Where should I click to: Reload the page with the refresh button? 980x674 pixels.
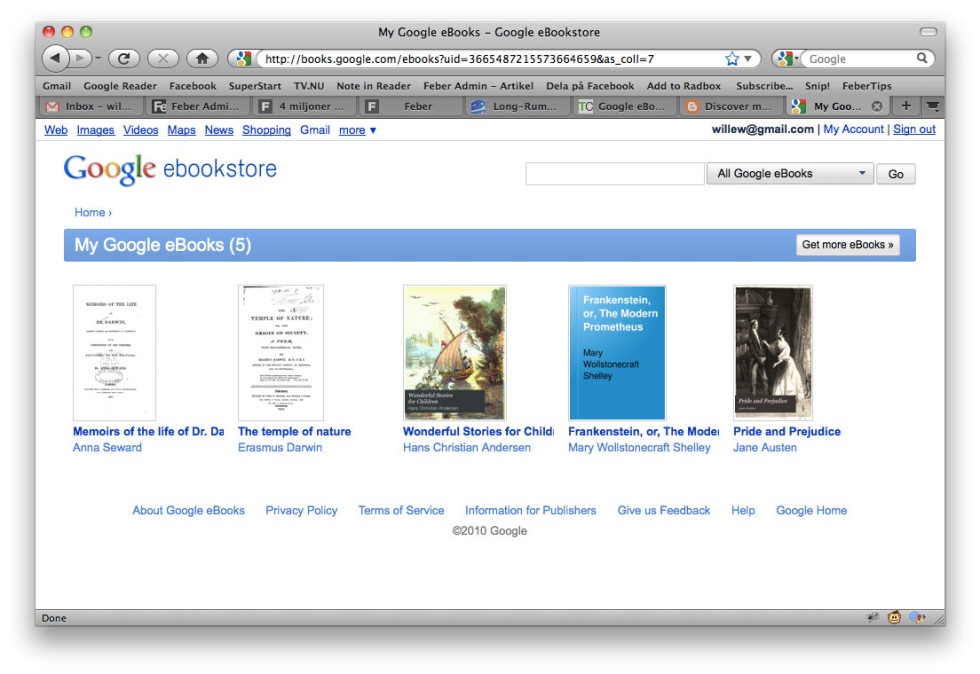coord(124,59)
